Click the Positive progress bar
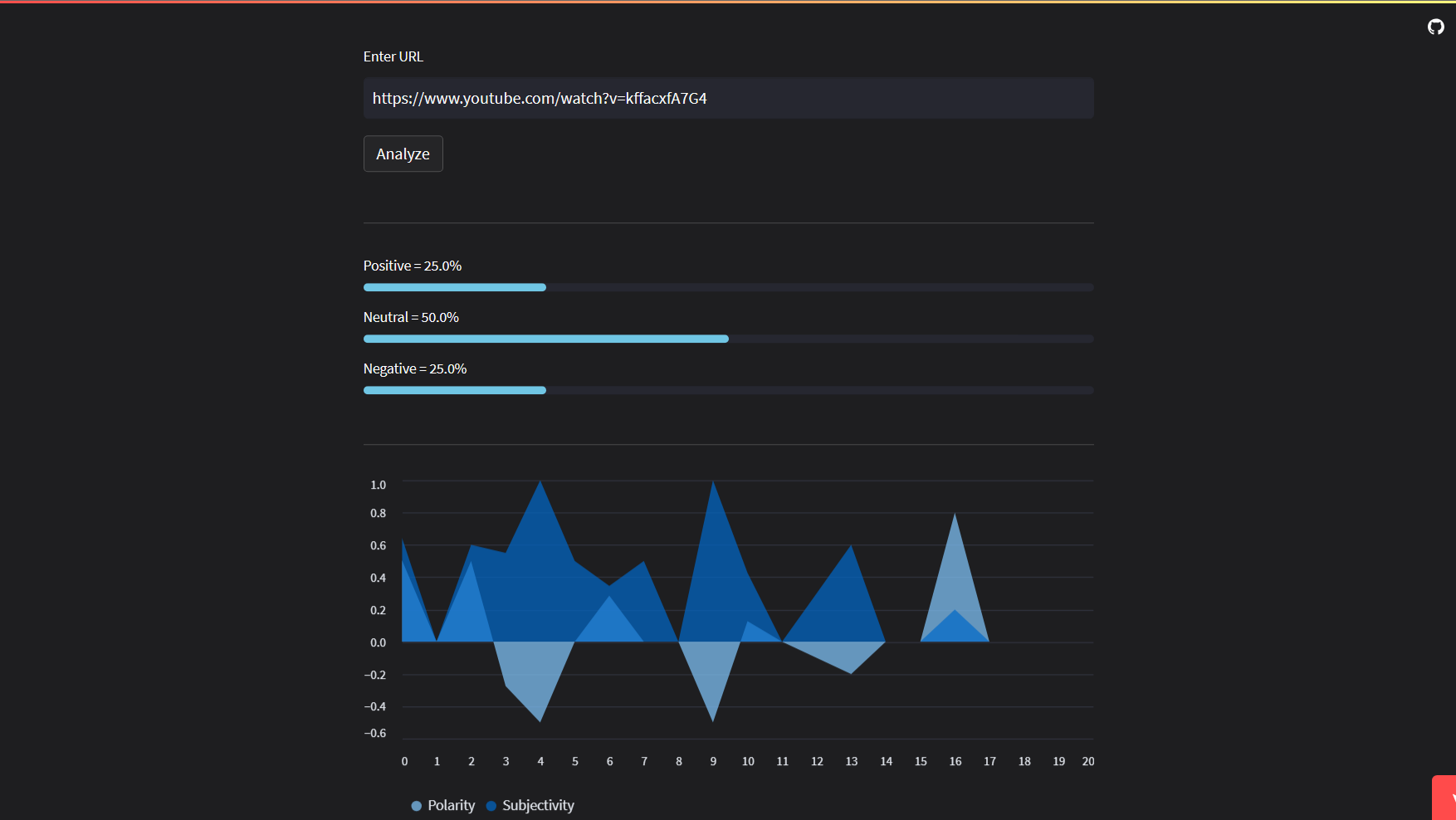This screenshot has width=1456, height=820. coord(728,287)
